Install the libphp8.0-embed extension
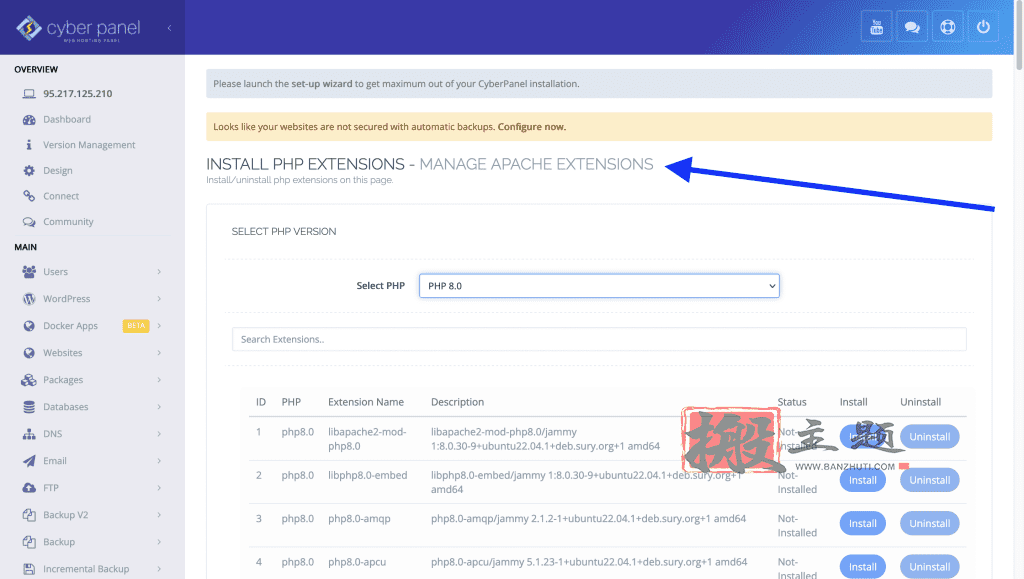The image size is (1024, 579). [862, 480]
